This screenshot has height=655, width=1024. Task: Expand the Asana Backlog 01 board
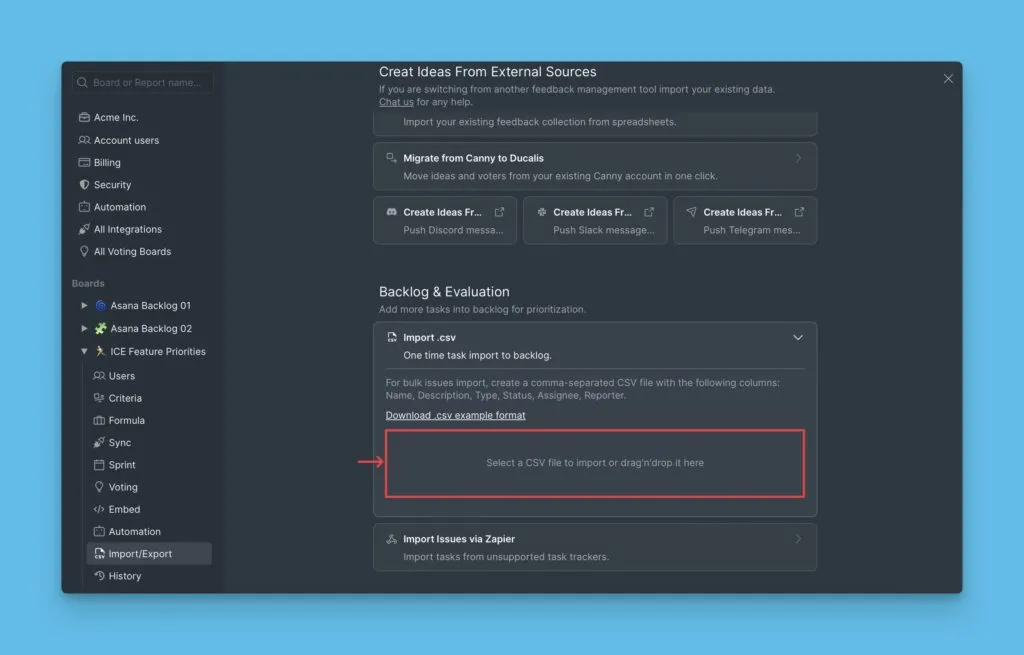(84, 305)
